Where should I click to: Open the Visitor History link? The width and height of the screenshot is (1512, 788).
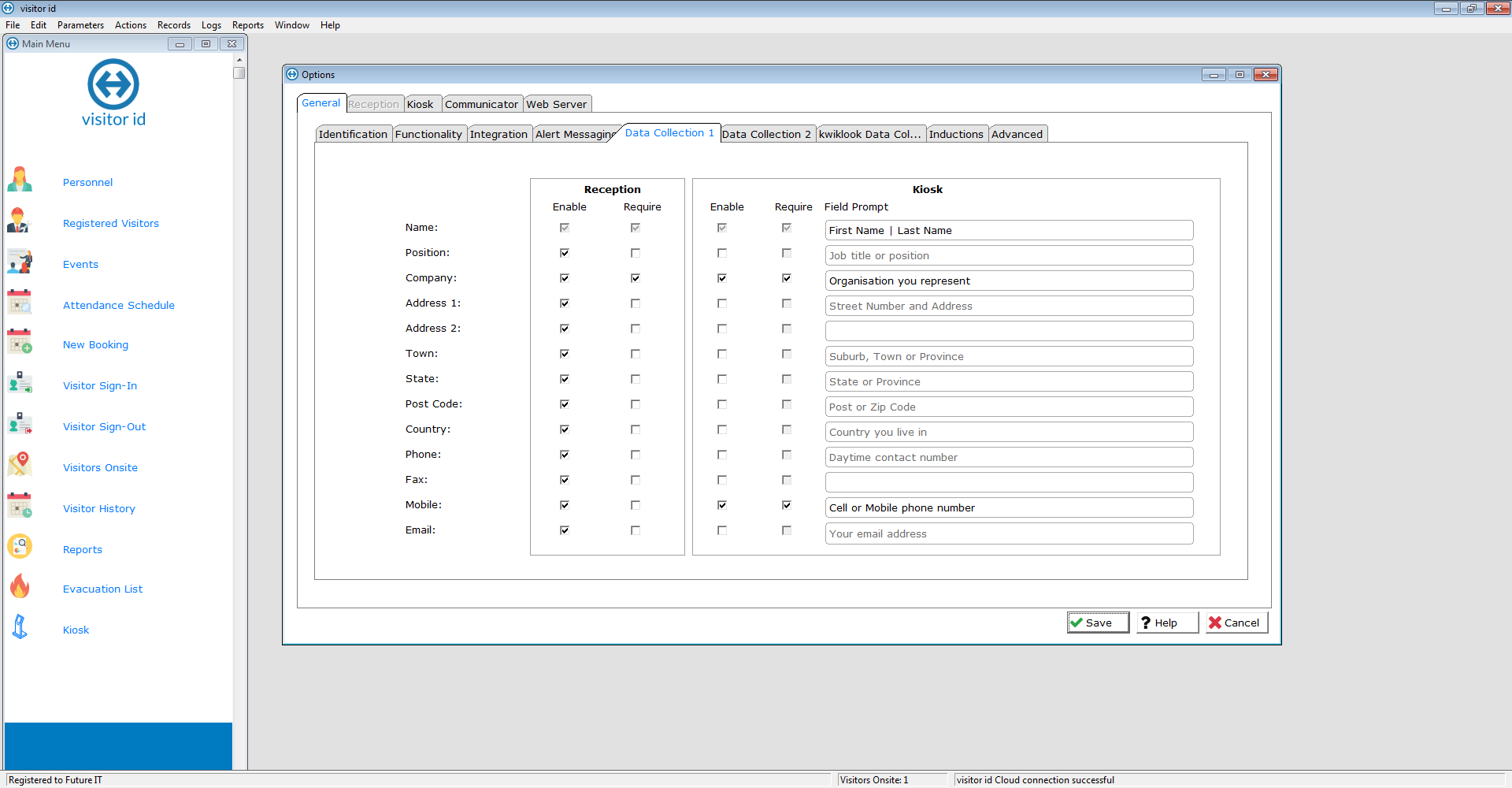[x=99, y=509]
